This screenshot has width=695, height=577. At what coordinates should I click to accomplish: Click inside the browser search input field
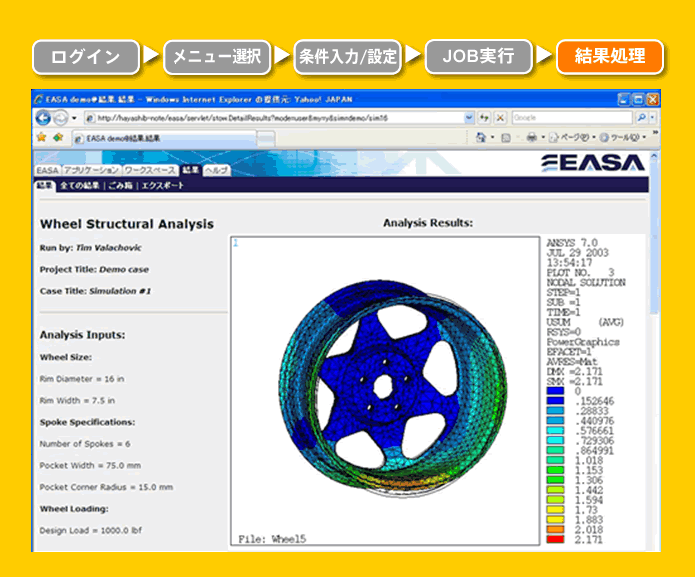coord(570,118)
